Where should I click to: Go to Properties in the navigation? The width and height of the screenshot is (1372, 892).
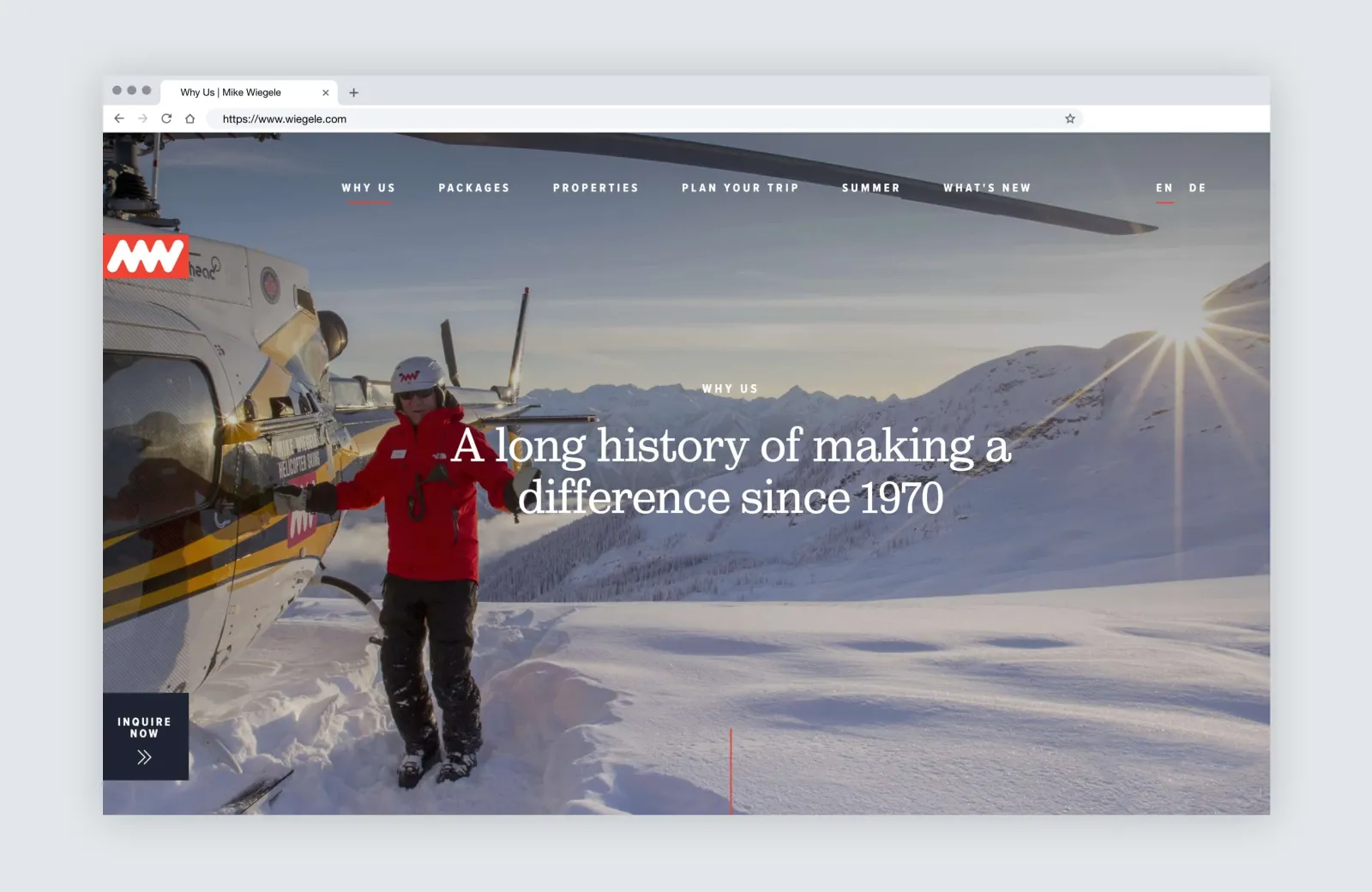coord(596,188)
